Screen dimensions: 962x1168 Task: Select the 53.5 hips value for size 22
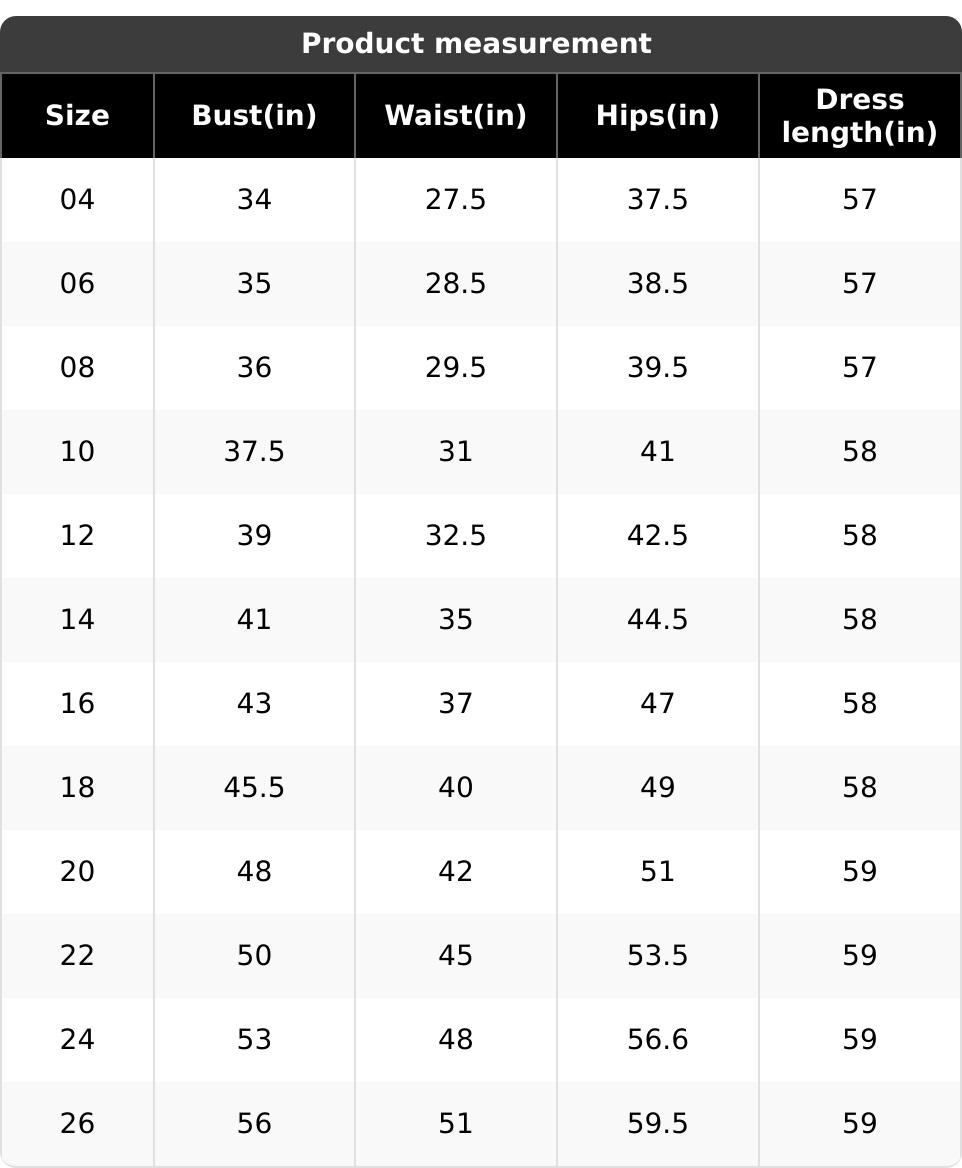tap(657, 956)
